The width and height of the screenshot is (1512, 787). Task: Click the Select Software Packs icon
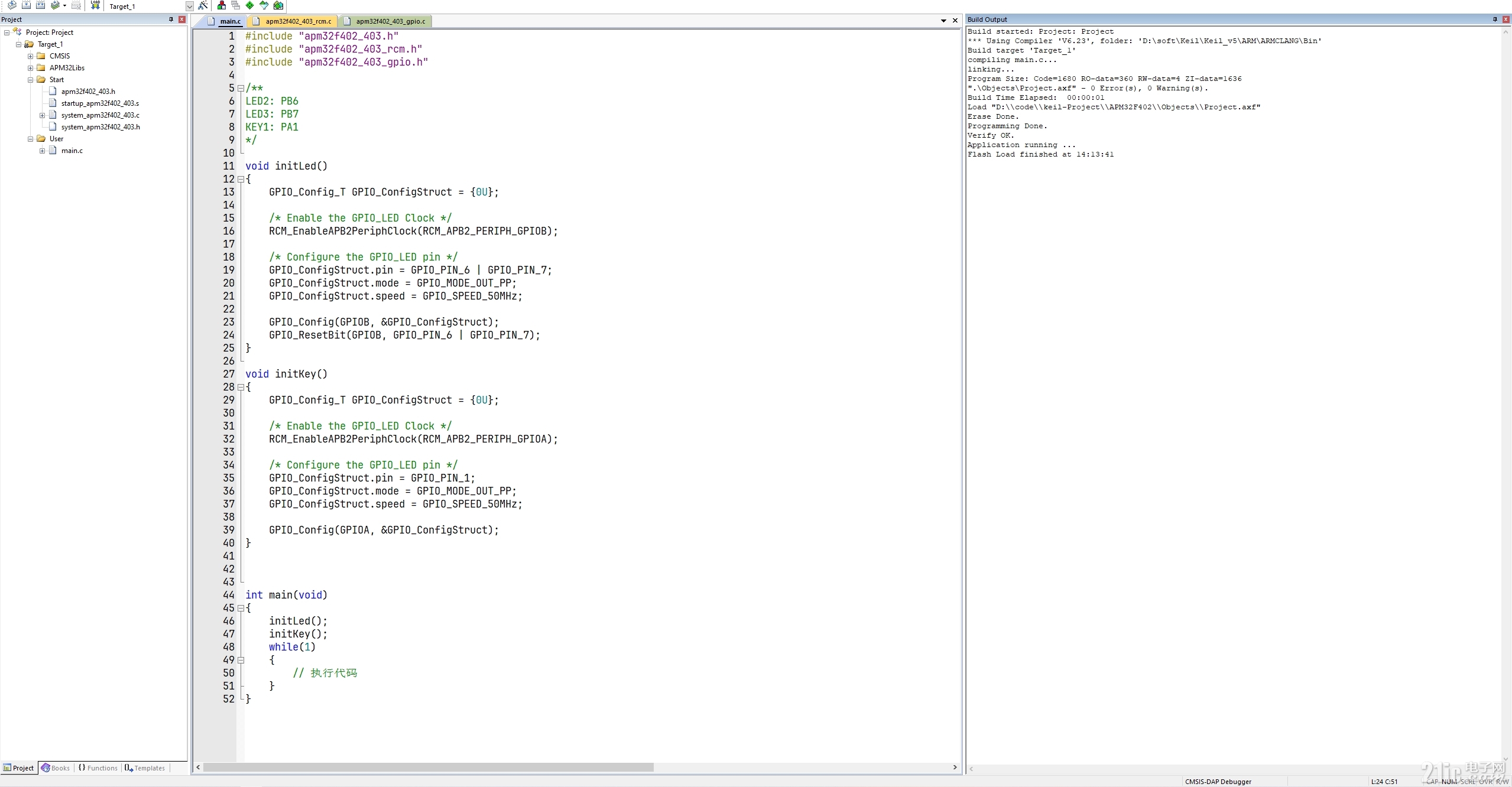[264, 5]
